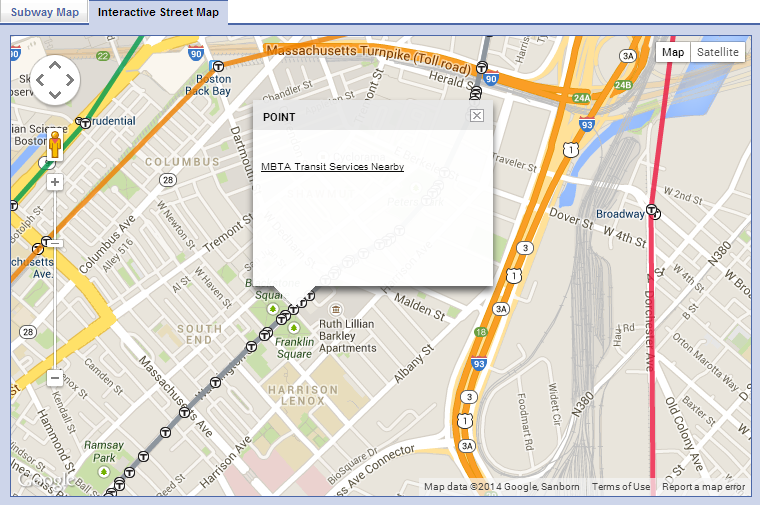Zoom in with the plus button
761x507 pixels.
pos(55,182)
